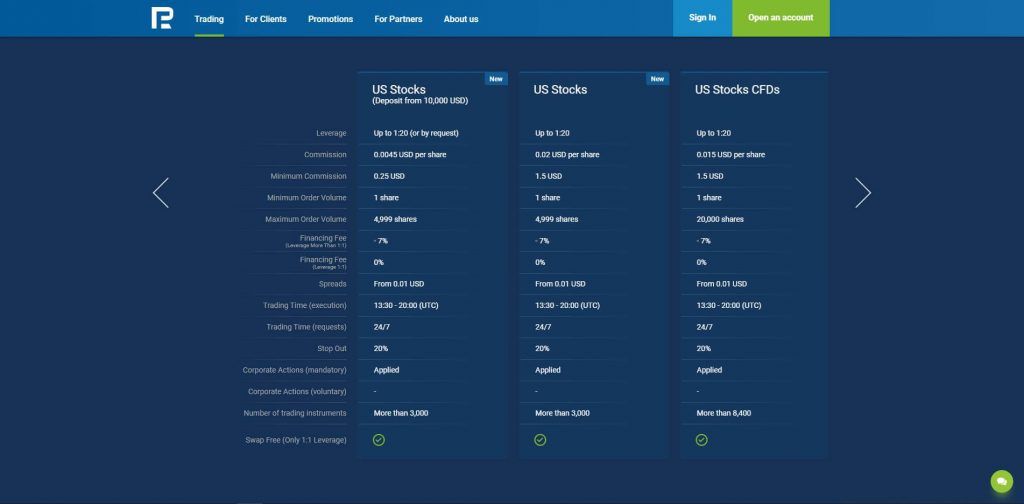Click the Leverage row label

point(331,133)
